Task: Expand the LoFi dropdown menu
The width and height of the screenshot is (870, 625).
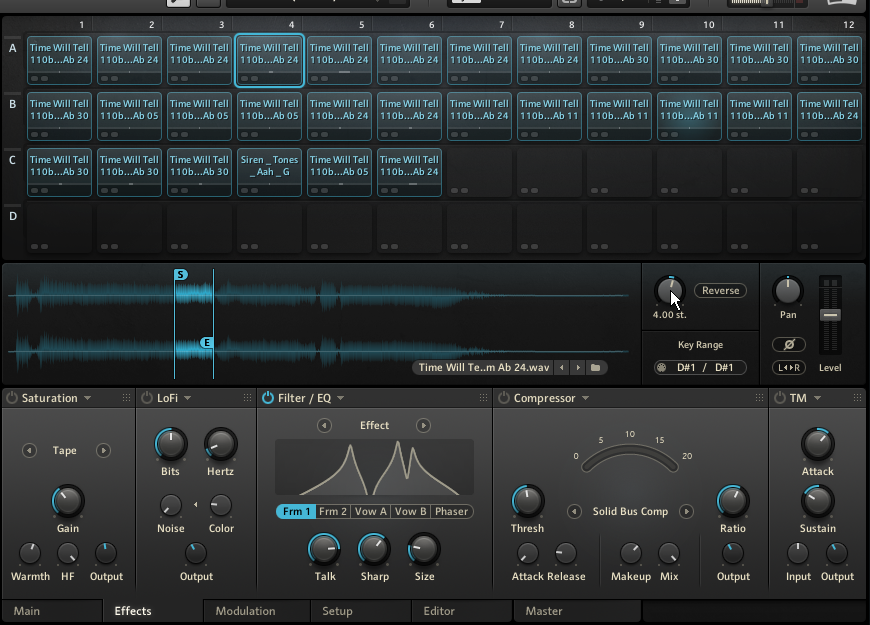Action: pos(187,398)
